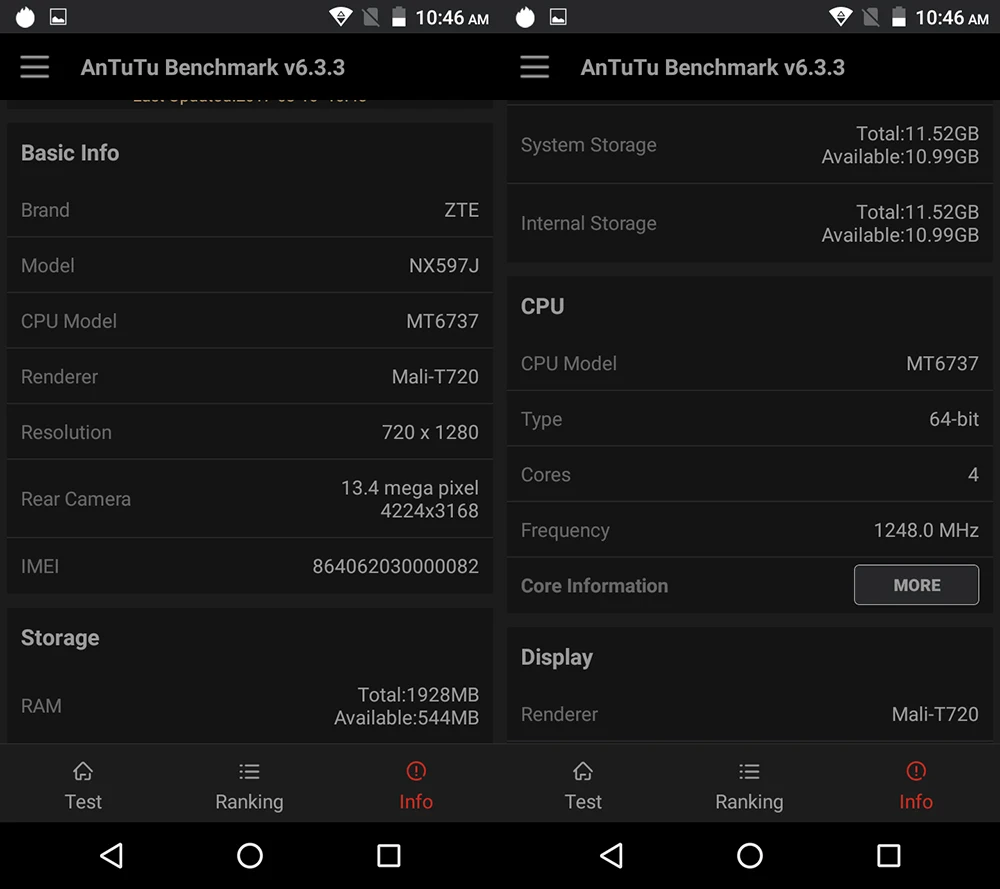Tap Ranking list icon on left screen
The image size is (1000, 889).
(249, 772)
